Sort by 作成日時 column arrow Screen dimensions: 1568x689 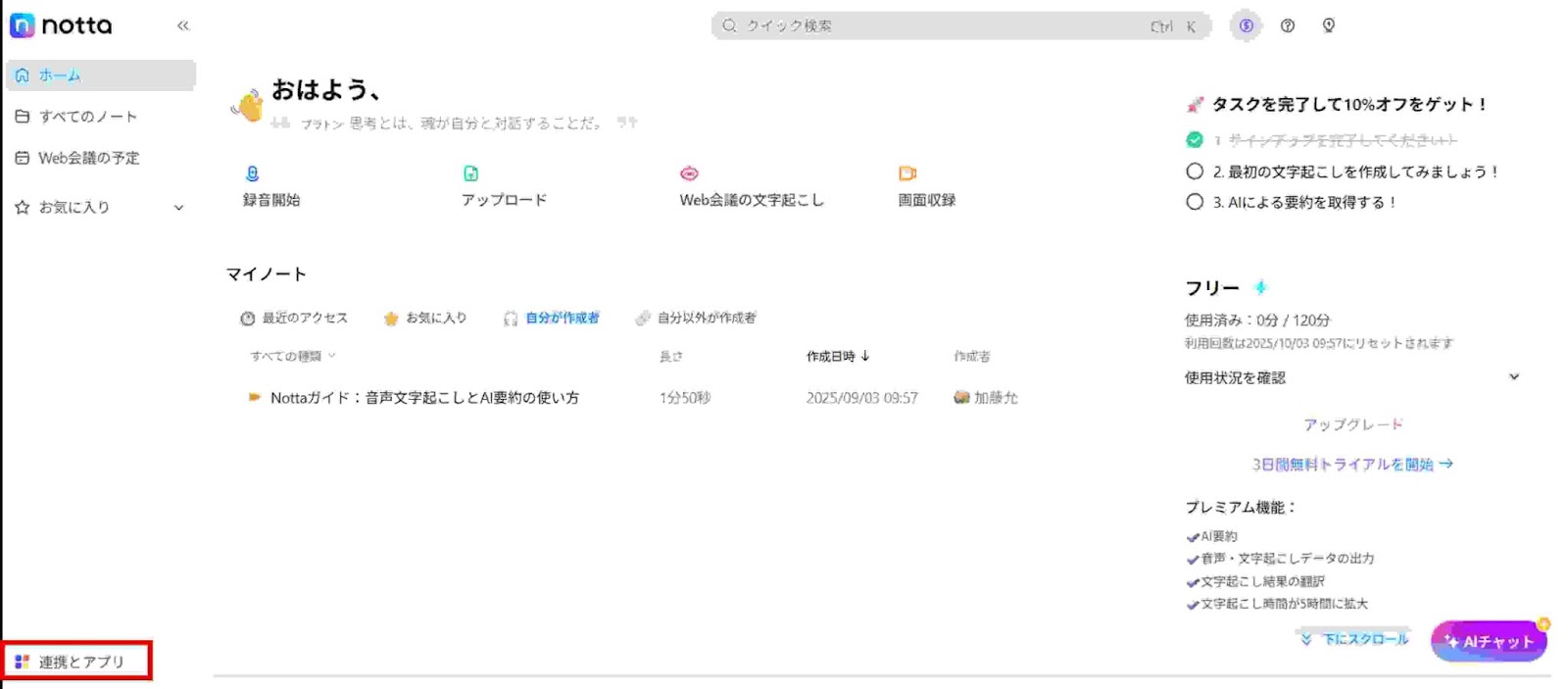coord(865,356)
